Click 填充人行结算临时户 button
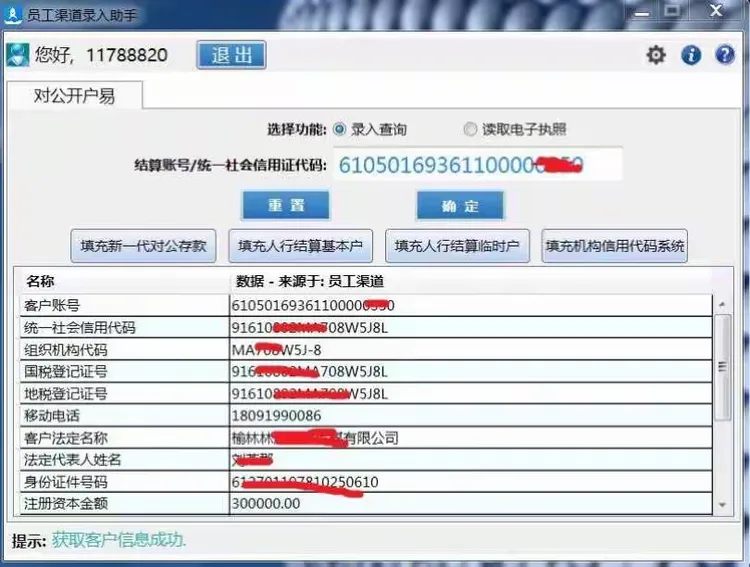750x567 pixels. tap(457, 246)
